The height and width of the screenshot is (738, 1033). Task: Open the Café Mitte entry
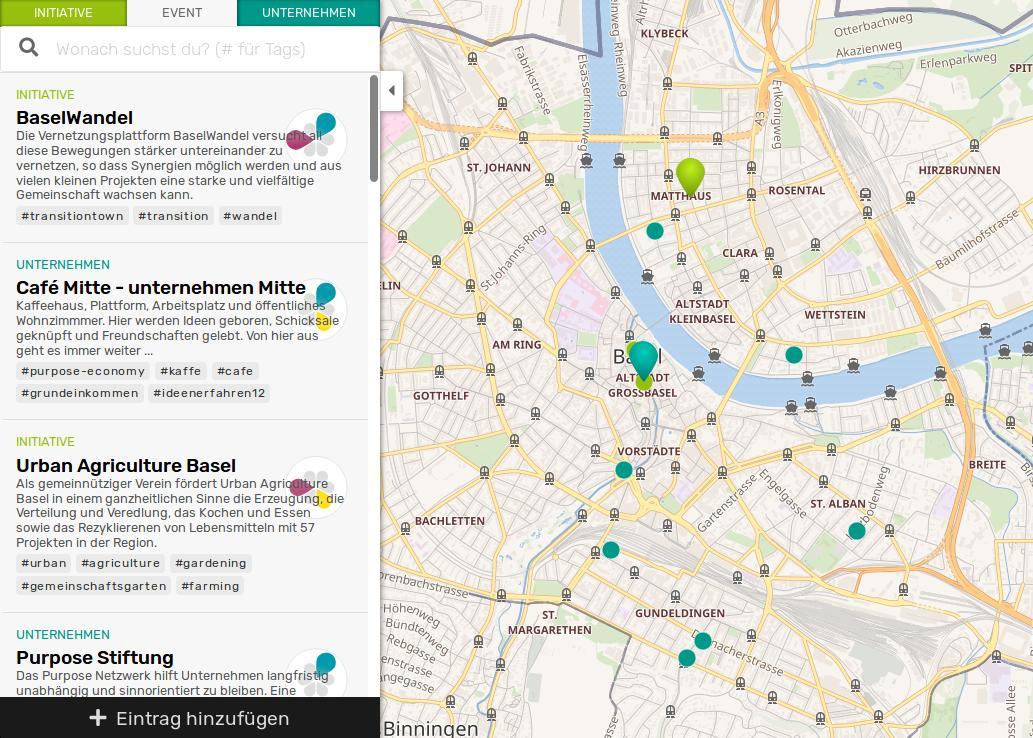[x=161, y=288]
